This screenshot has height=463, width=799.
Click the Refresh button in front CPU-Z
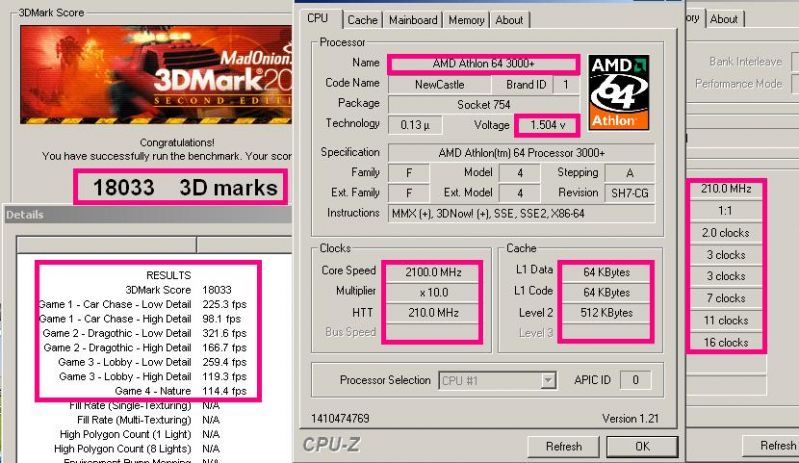pyautogui.click(x=564, y=447)
